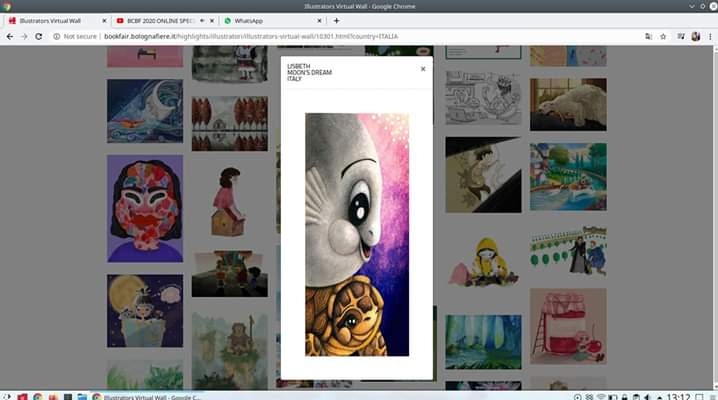This screenshot has height=400, width=718.
Task: Open the sleeping polar bear thumbnail
Action: click(567, 103)
